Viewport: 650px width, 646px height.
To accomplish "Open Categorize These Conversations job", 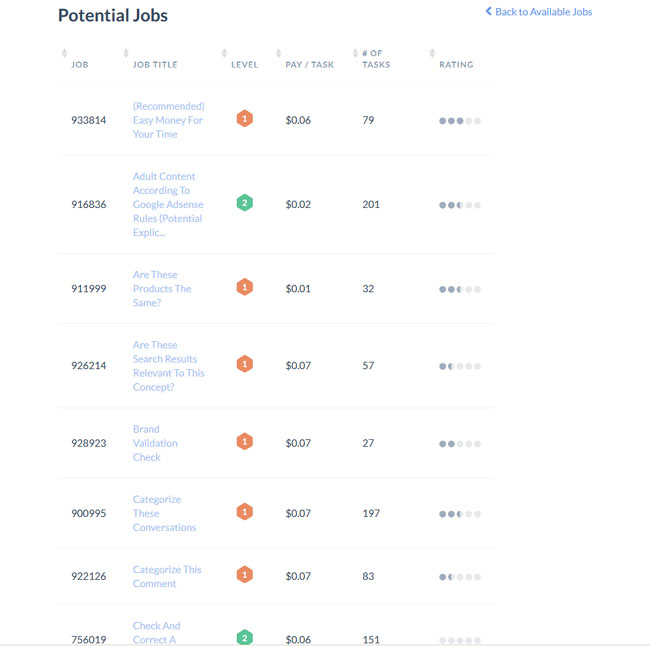I will 165,513.
